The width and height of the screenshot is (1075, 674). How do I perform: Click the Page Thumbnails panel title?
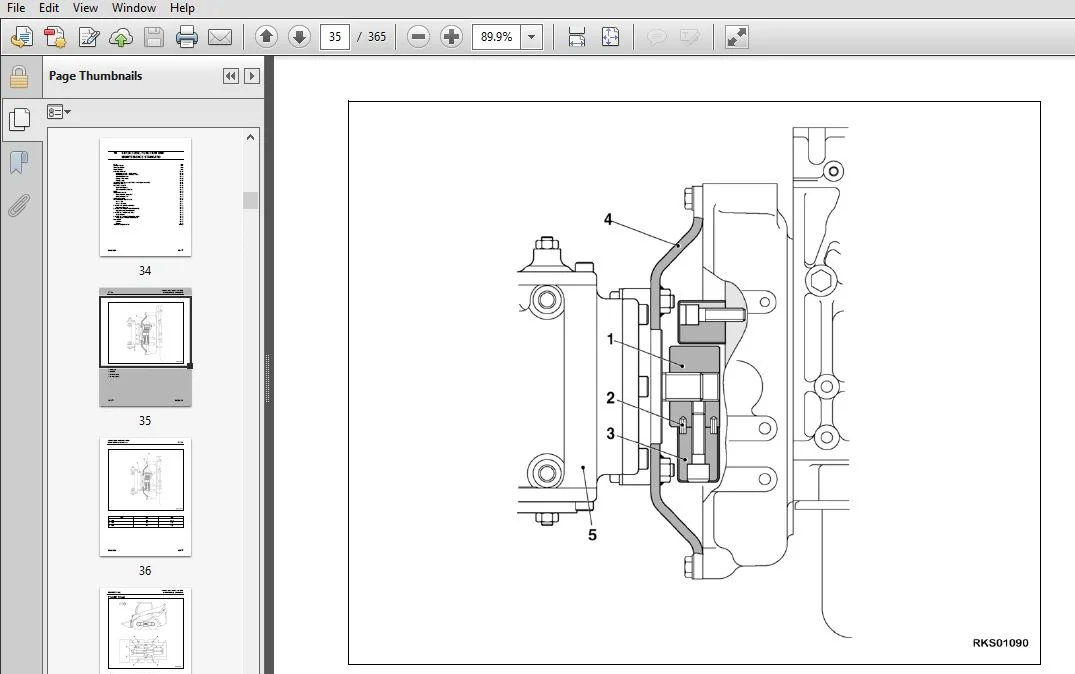coord(95,76)
